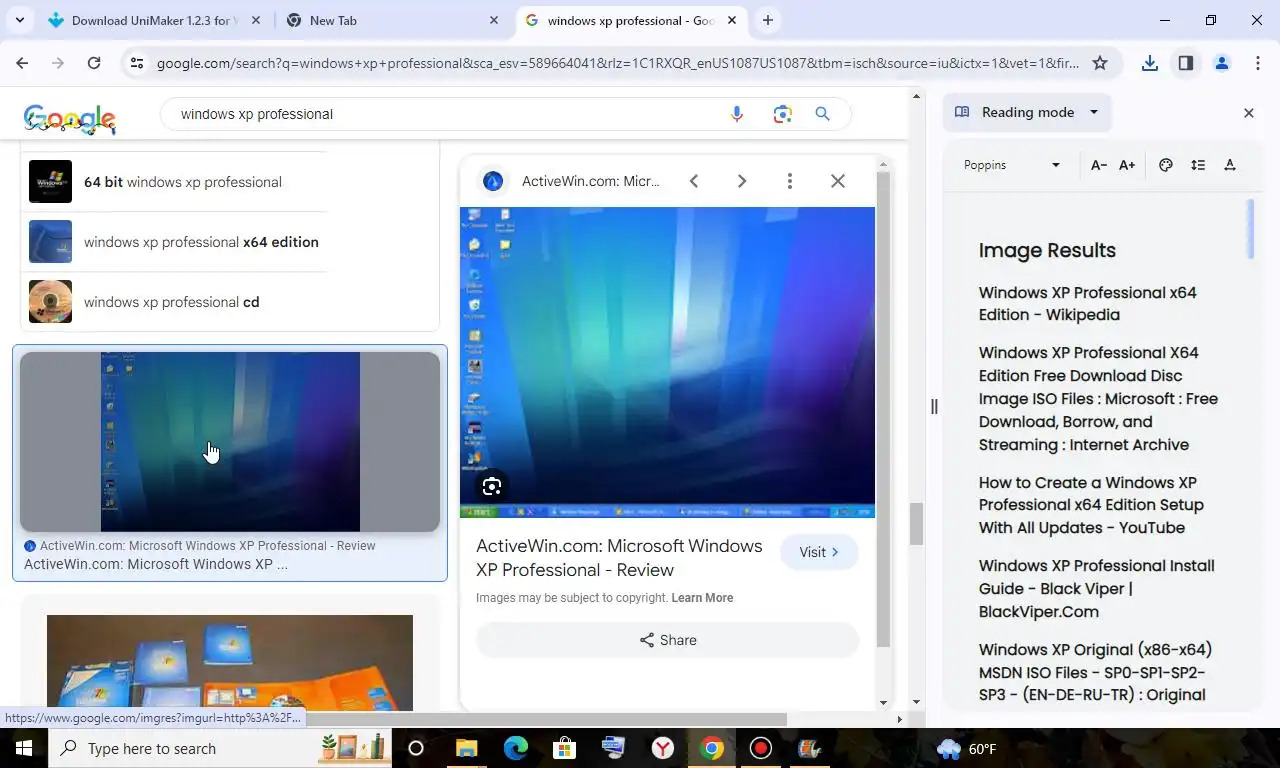Viewport: 1280px width, 768px height.
Task: Navigate back in browser
Action: pyautogui.click(x=22, y=63)
